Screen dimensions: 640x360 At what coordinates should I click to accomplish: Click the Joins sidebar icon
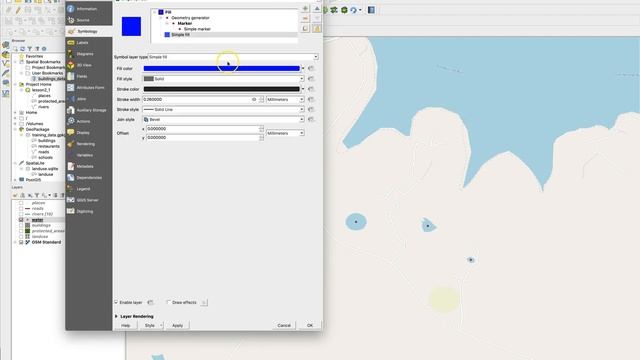point(71,99)
